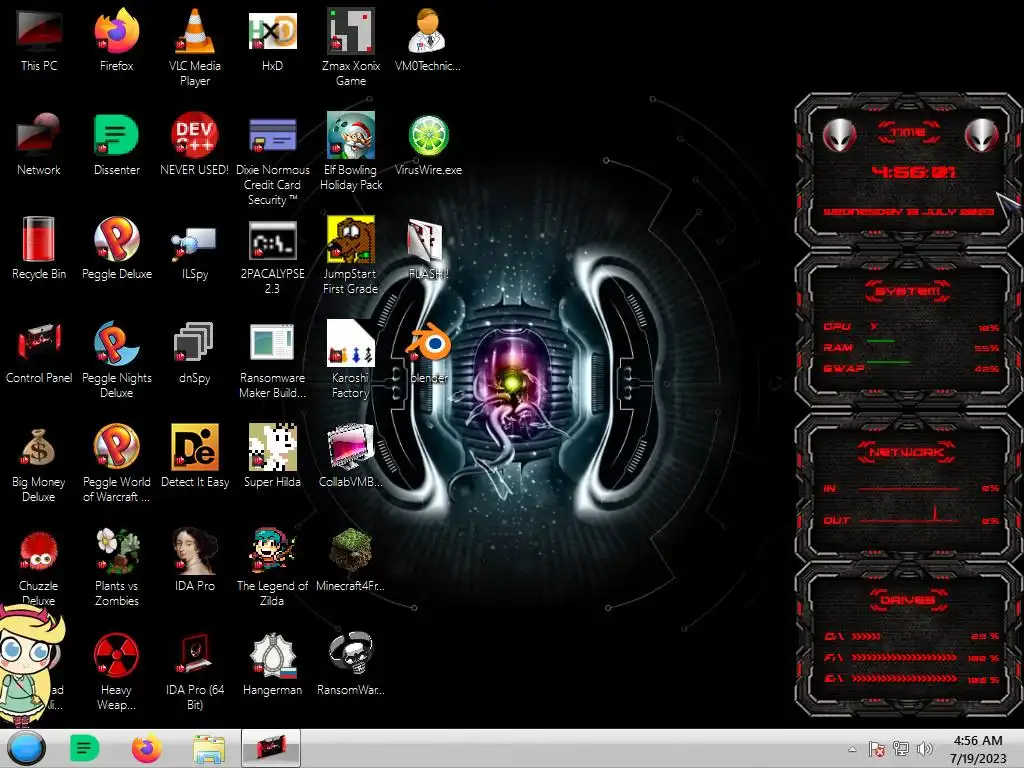Image resolution: width=1024 pixels, height=768 pixels.
Task: Select the FLASH! desktop icon
Action: [x=426, y=249]
